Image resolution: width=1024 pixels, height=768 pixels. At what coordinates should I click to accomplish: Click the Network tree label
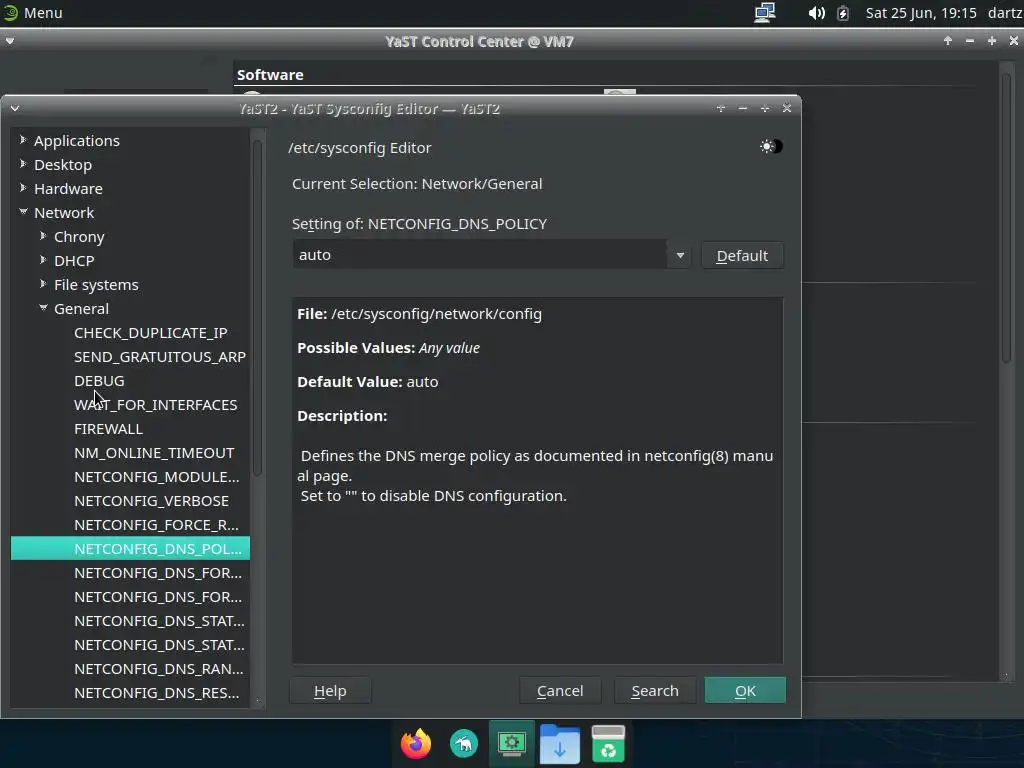coord(64,212)
